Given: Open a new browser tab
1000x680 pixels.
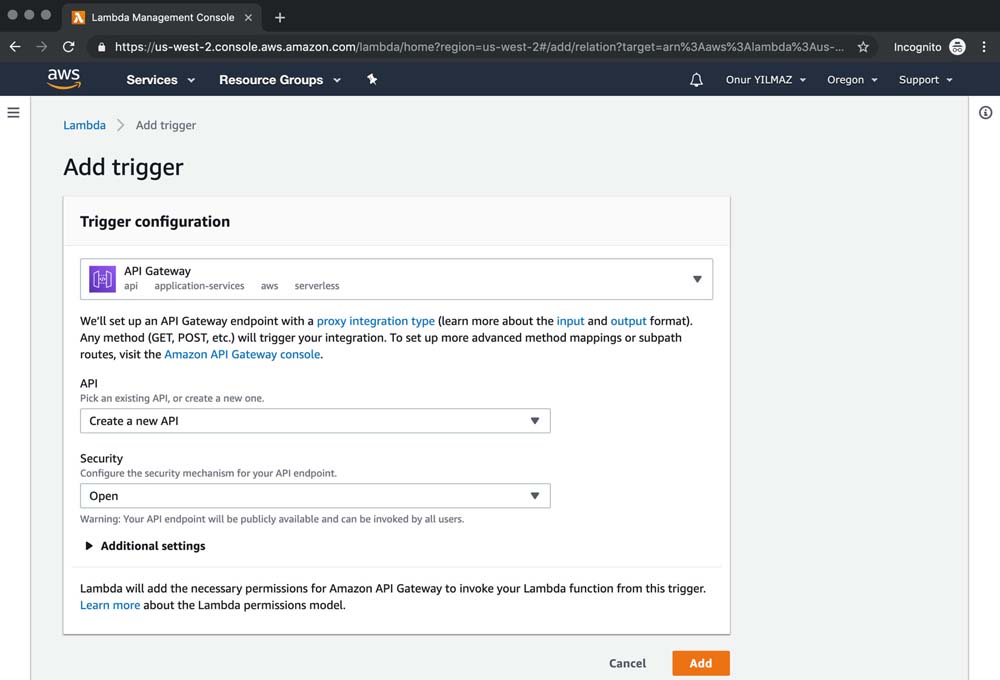Looking at the screenshot, I should coord(280,17).
